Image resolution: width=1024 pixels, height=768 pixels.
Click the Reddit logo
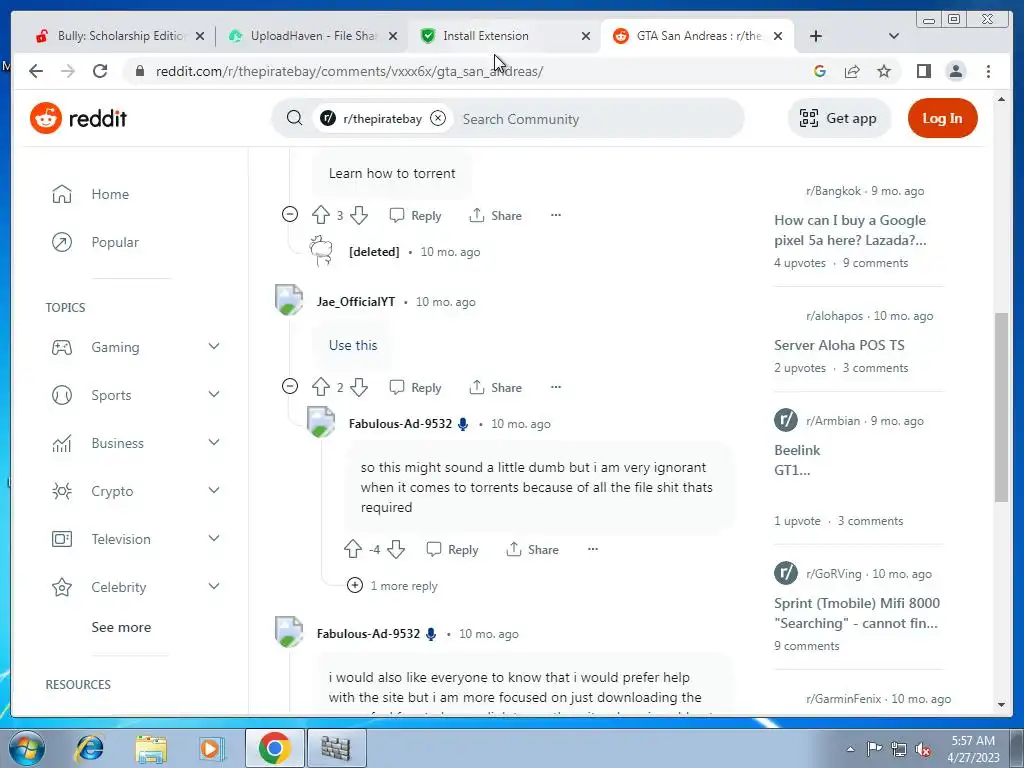pos(78,118)
